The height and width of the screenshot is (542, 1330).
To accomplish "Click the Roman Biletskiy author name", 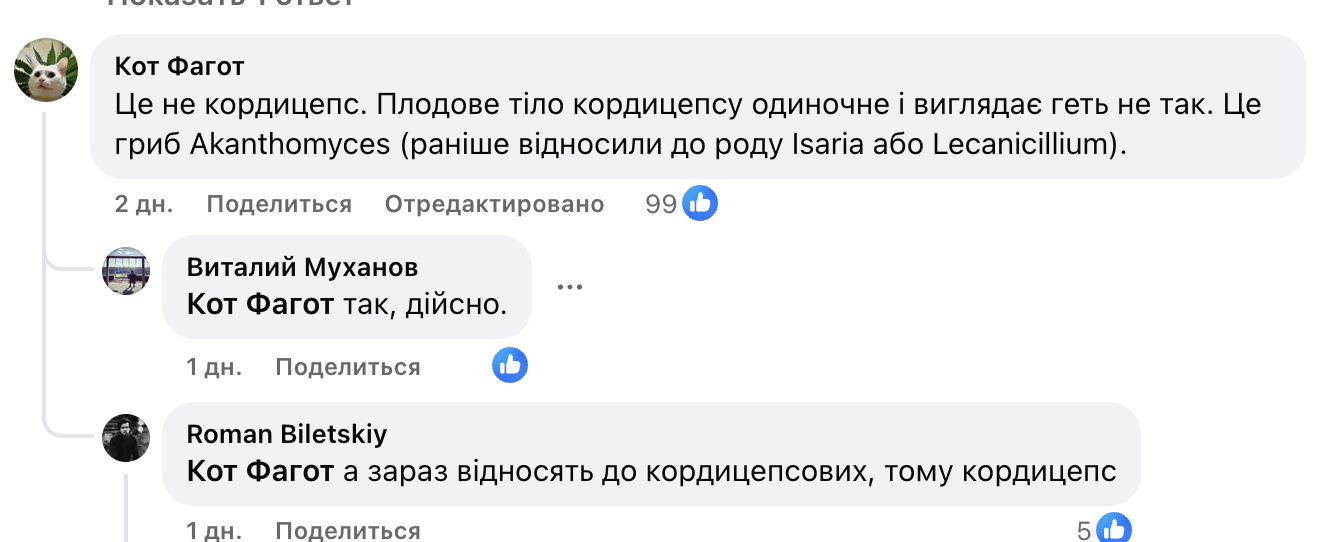I will pos(287,434).
